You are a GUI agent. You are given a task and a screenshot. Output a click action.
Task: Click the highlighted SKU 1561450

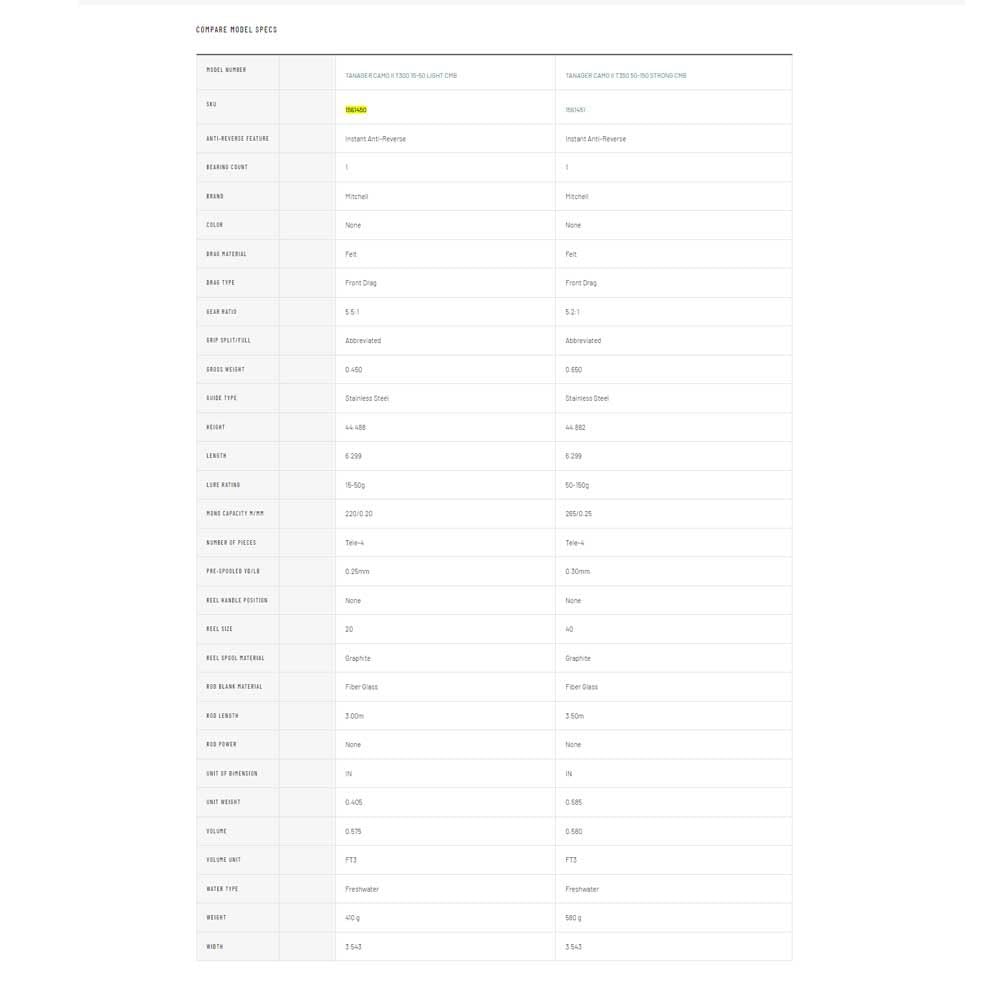click(356, 109)
